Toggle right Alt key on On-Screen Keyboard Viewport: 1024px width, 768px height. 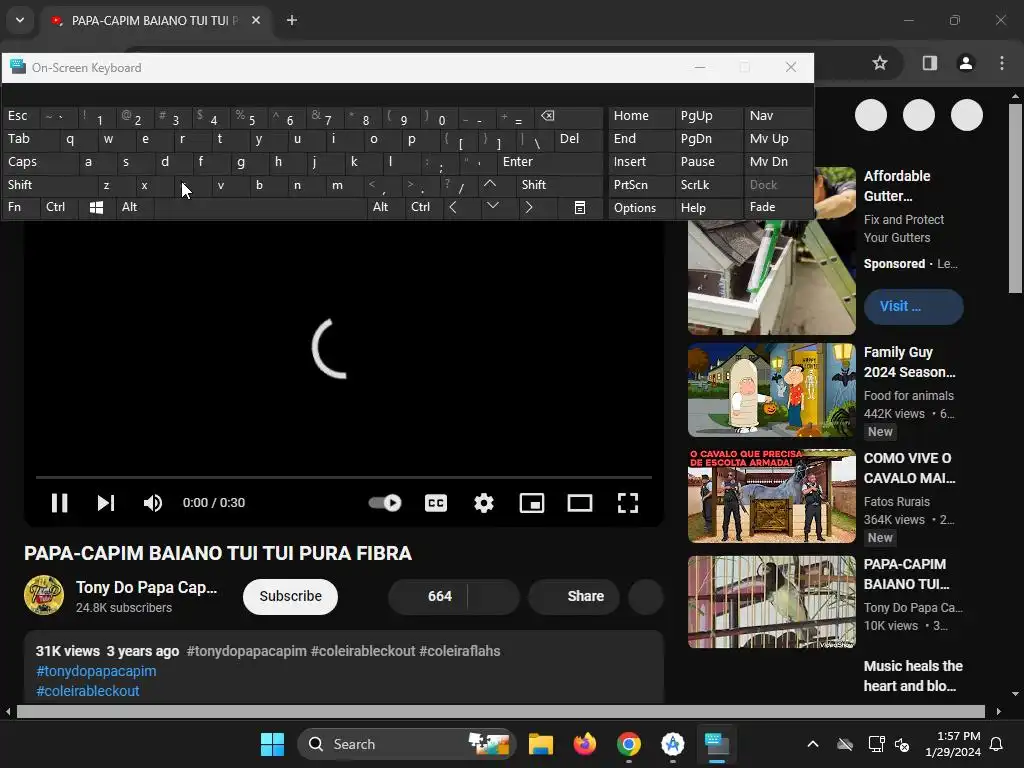point(385,208)
